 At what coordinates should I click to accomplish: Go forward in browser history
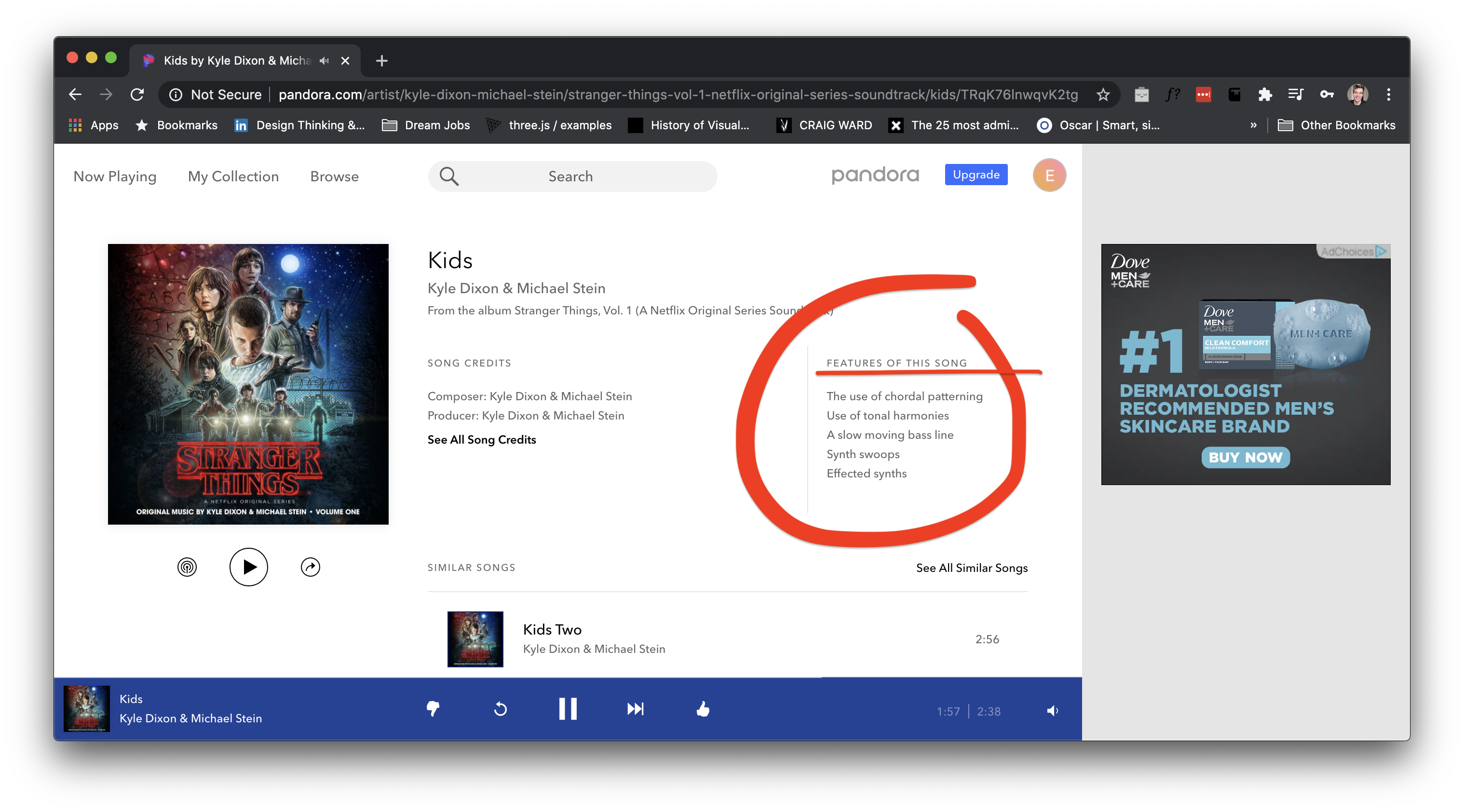coord(106,95)
